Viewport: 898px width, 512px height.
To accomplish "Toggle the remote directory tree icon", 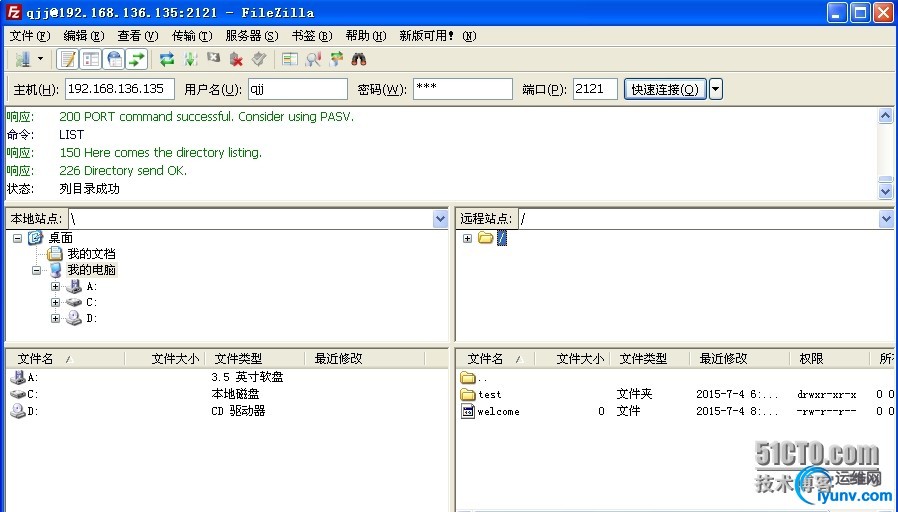I will (115, 59).
